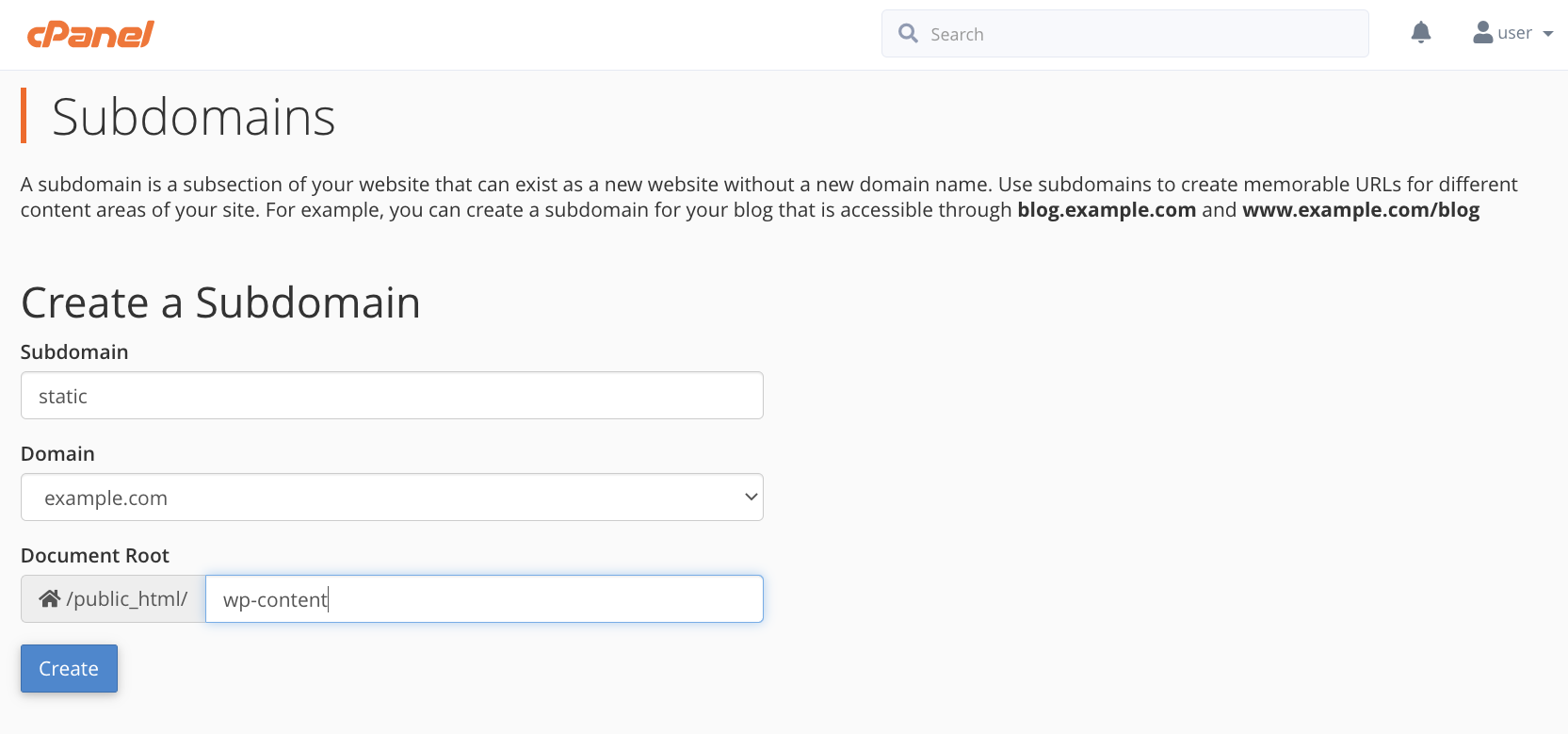Click the Document Root label
This screenshot has width=1568, height=734.
(95, 556)
